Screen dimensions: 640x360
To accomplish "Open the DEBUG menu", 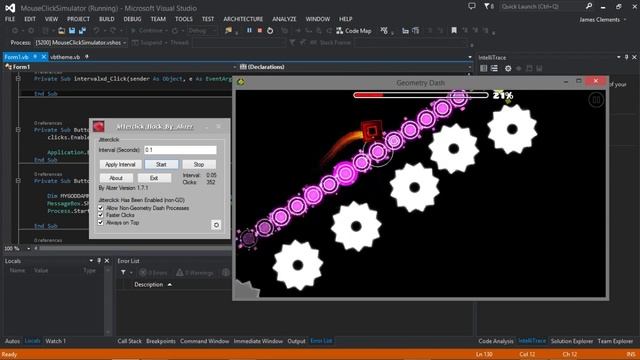I will [132, 19].
